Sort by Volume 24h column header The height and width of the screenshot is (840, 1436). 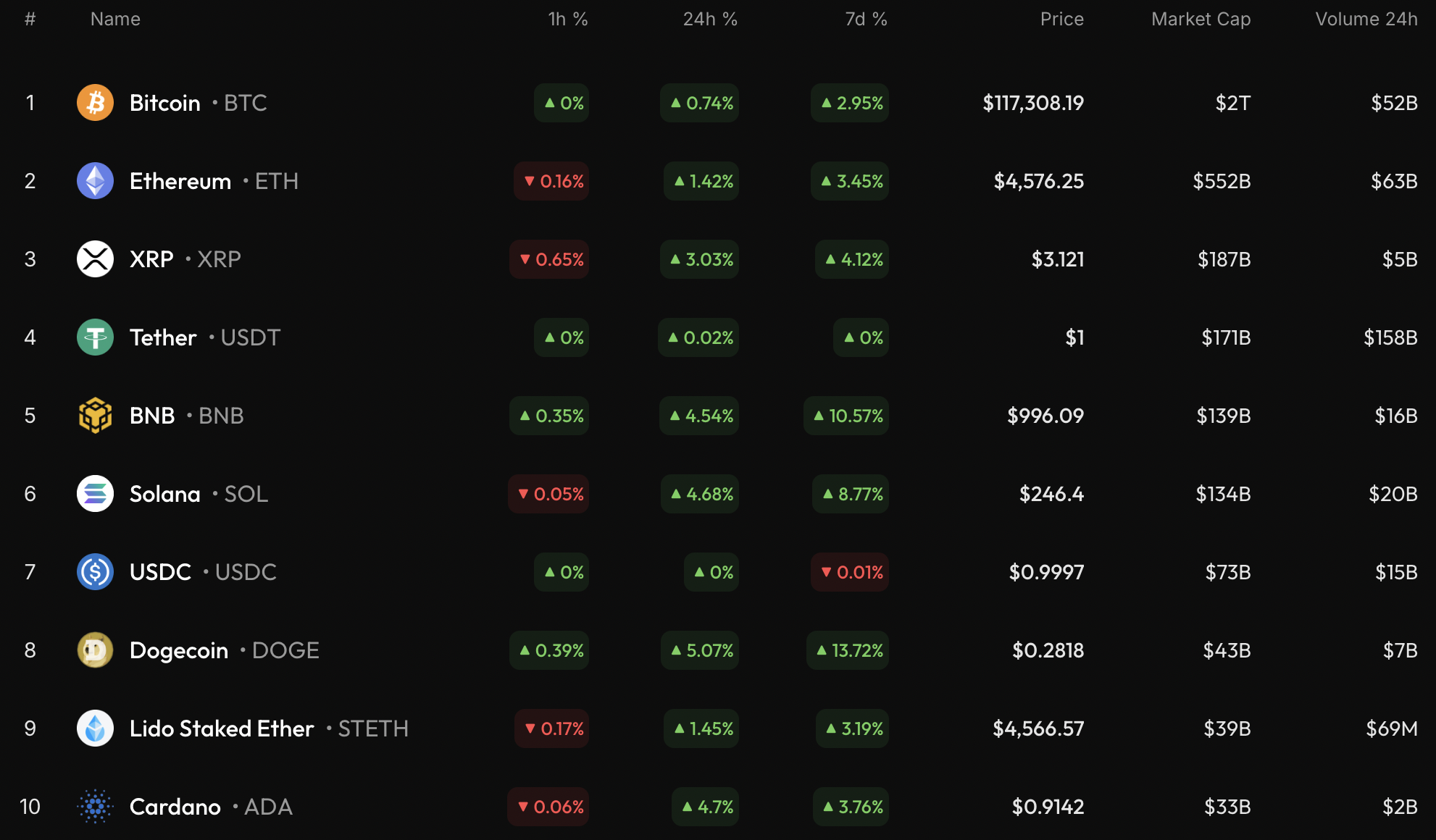(x=1366, y=20)
